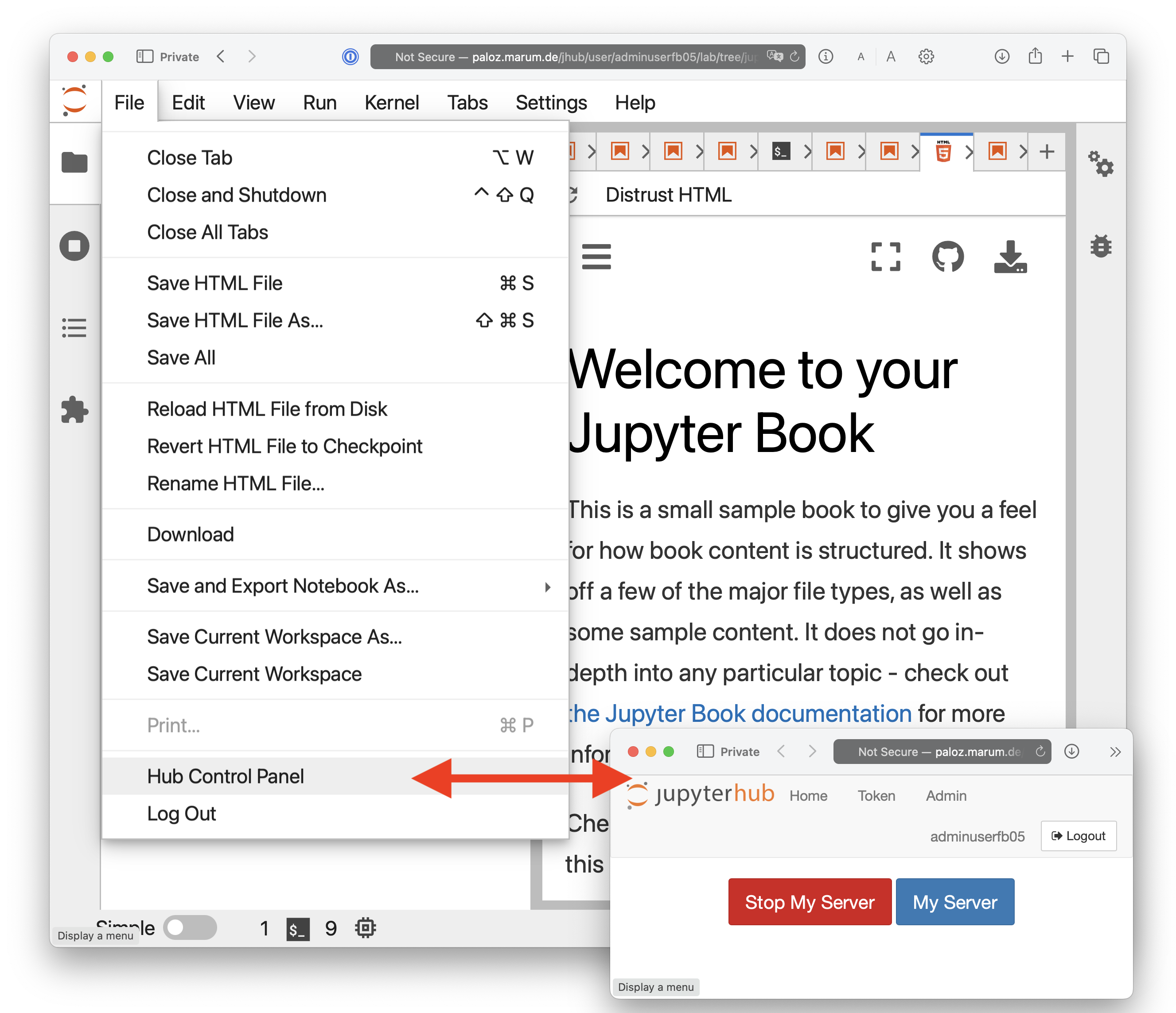Click website settings gear in Safari toolbar
Image resolution: width=1176 pixels, height=1013 pixels.
click(926, 56)
